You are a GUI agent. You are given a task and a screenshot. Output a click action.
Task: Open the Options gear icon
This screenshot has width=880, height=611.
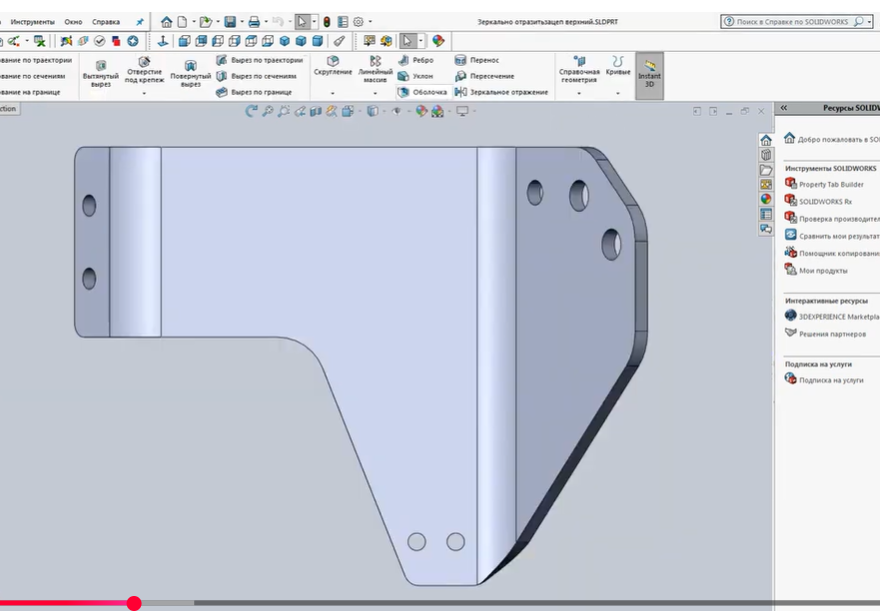[358, 22]
